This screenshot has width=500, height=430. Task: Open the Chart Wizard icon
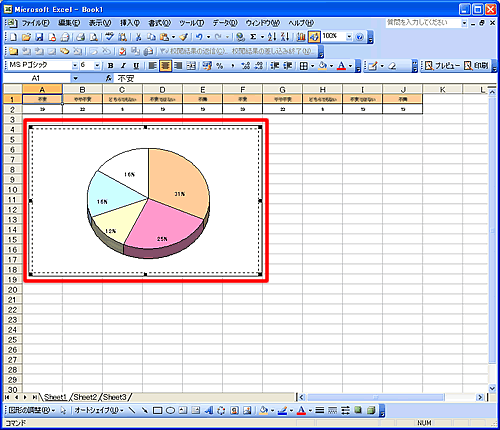(301, 37)
